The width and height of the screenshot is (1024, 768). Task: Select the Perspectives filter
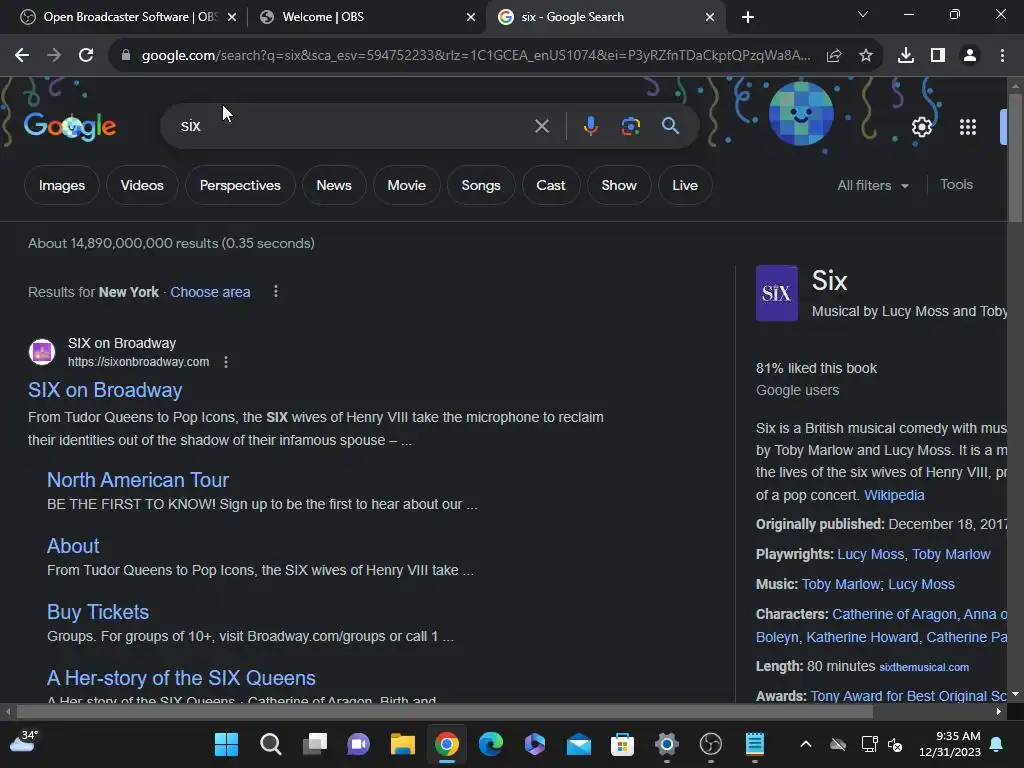coord(240,185)
